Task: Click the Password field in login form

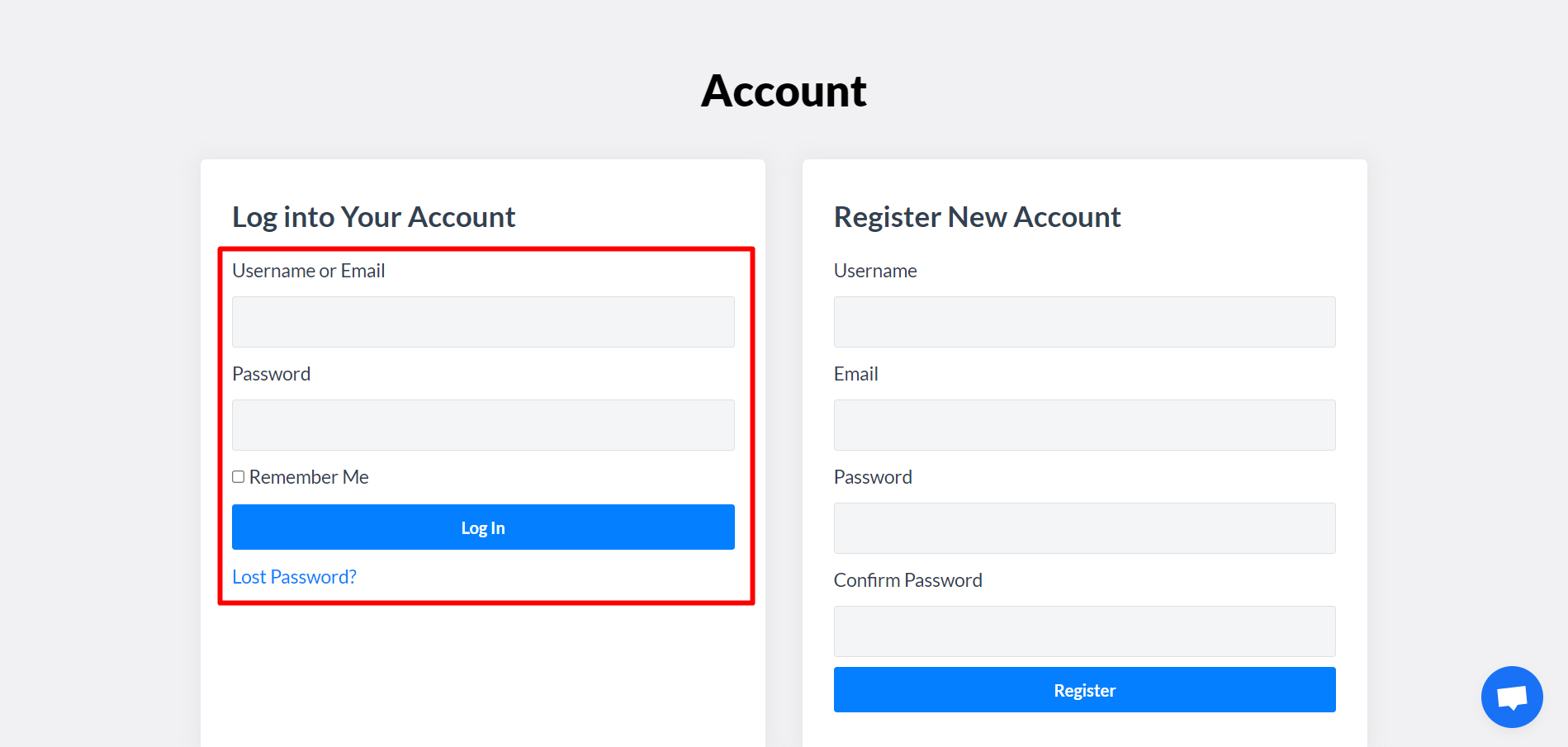Action: click(483, 425)
